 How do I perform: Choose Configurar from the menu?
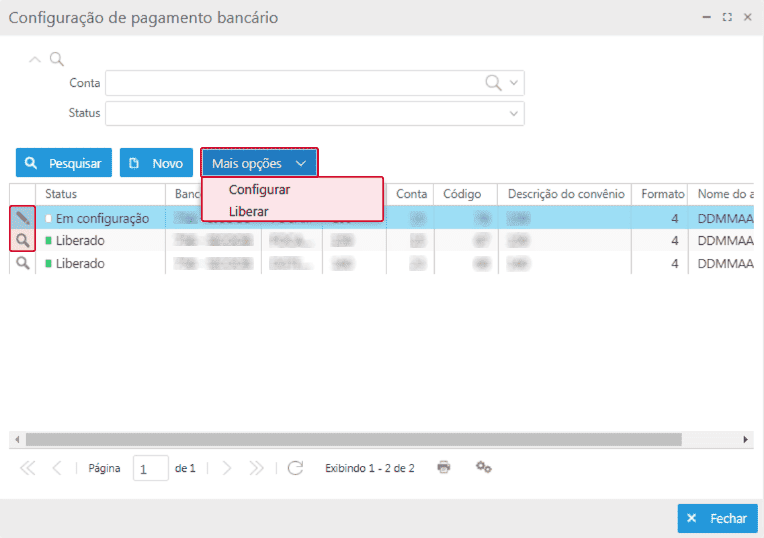point(259,190)
